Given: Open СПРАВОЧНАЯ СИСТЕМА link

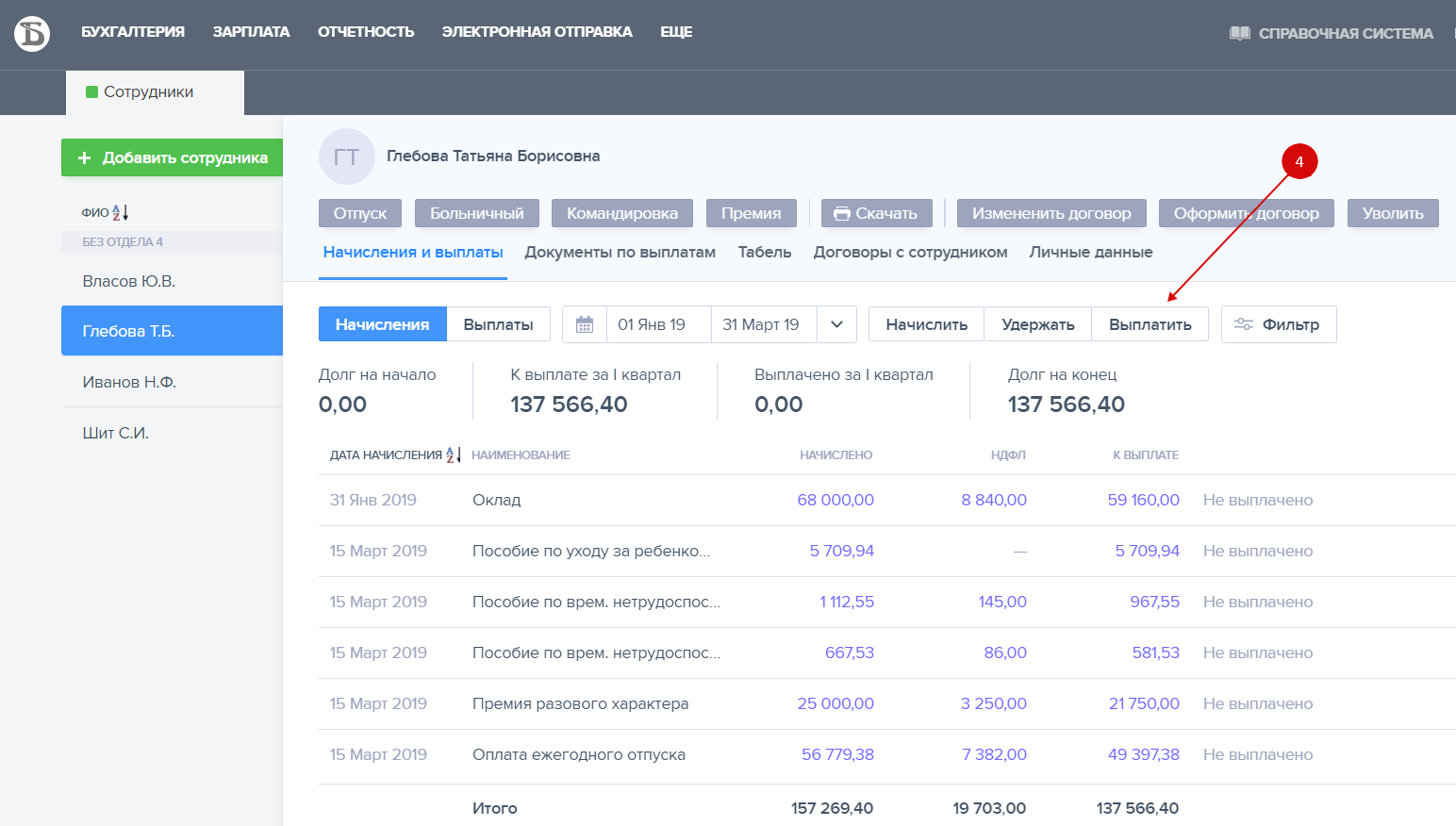Looking at the screenshot, I should click(x=1346, y=33).
